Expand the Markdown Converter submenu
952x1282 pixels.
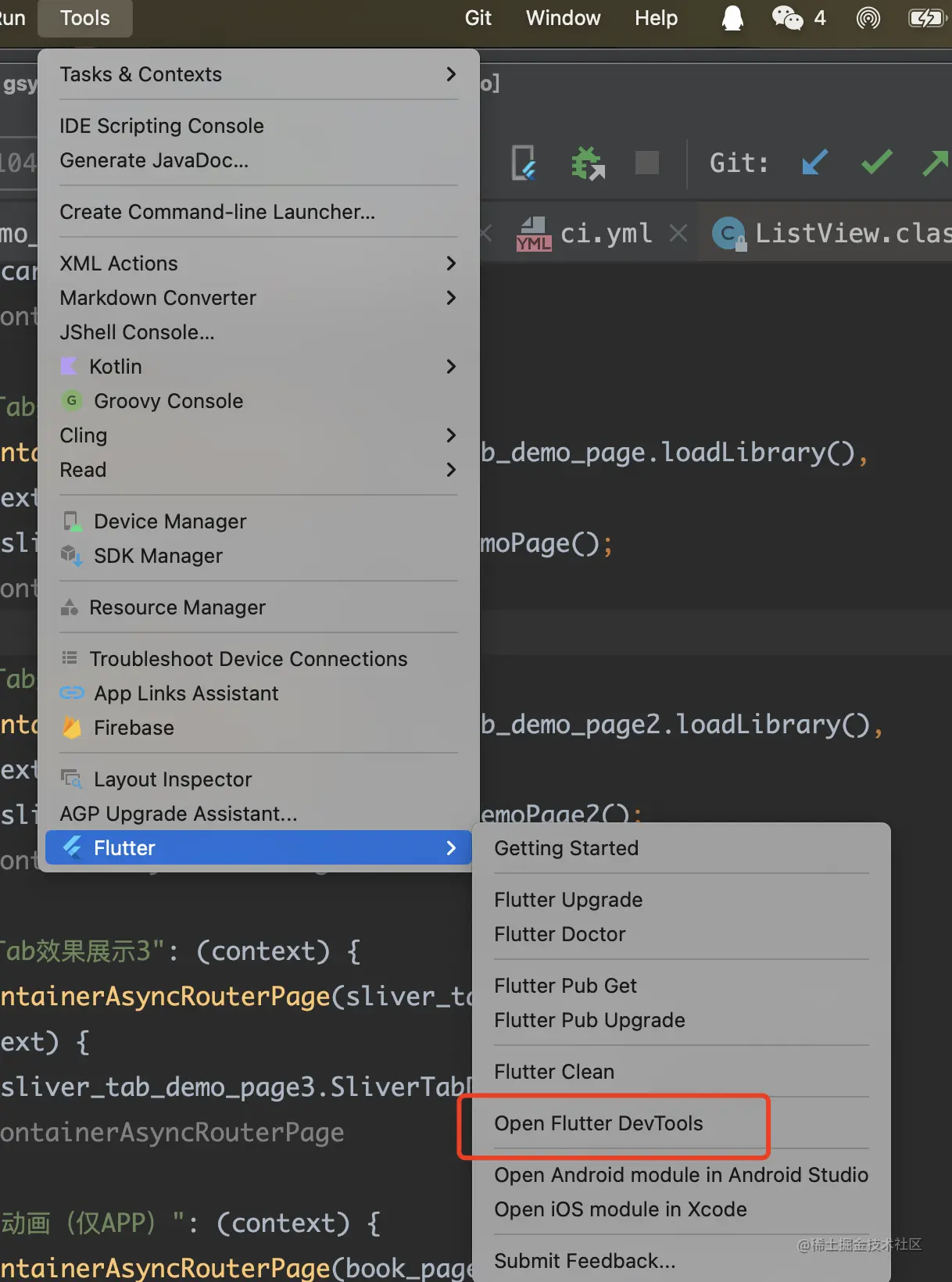pos(259,298)
